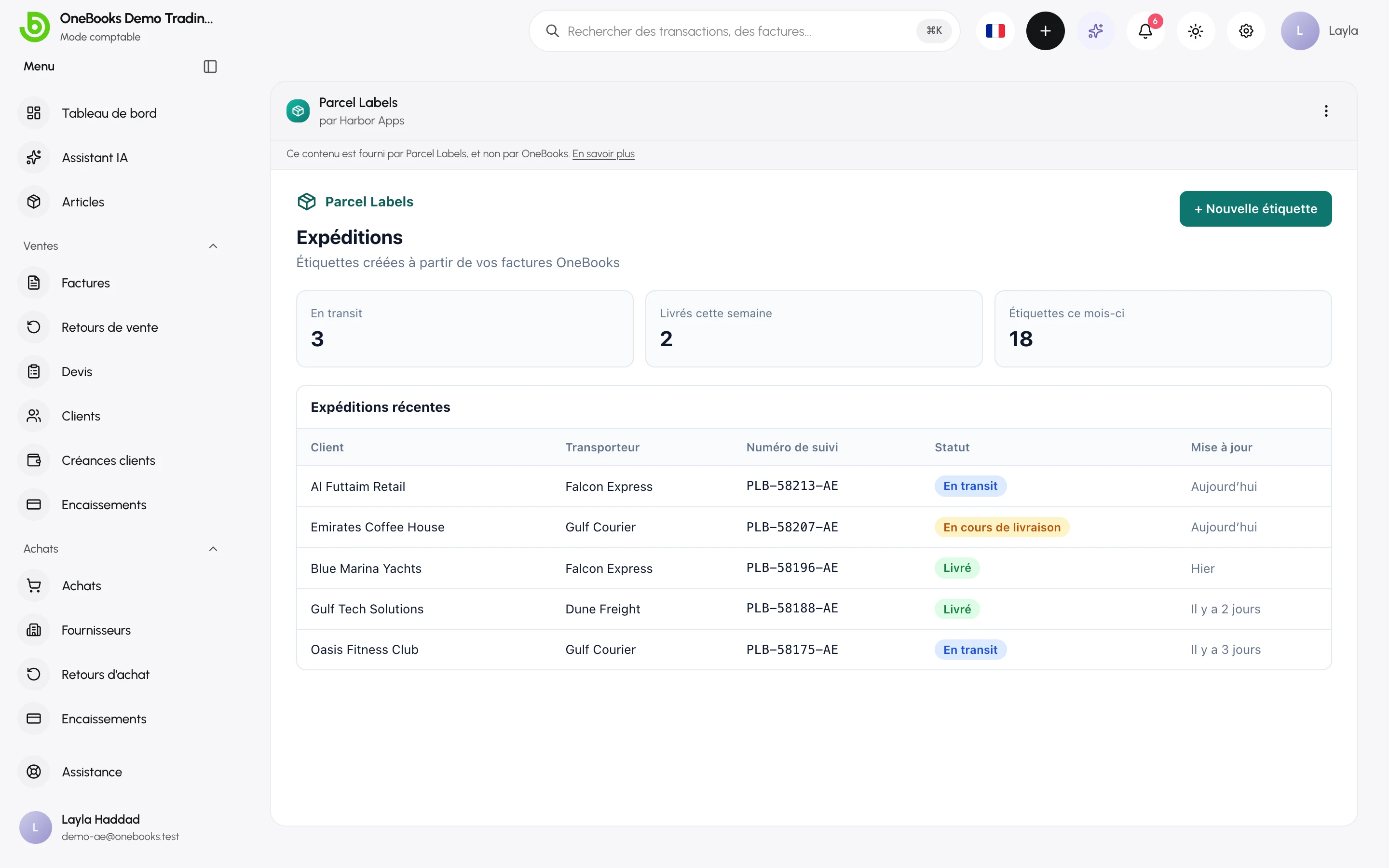Image resolution: width=1389 pixels, height=868 pixels.
Task: Click the OneBooks green logo icon
Action: click(34, 27)
